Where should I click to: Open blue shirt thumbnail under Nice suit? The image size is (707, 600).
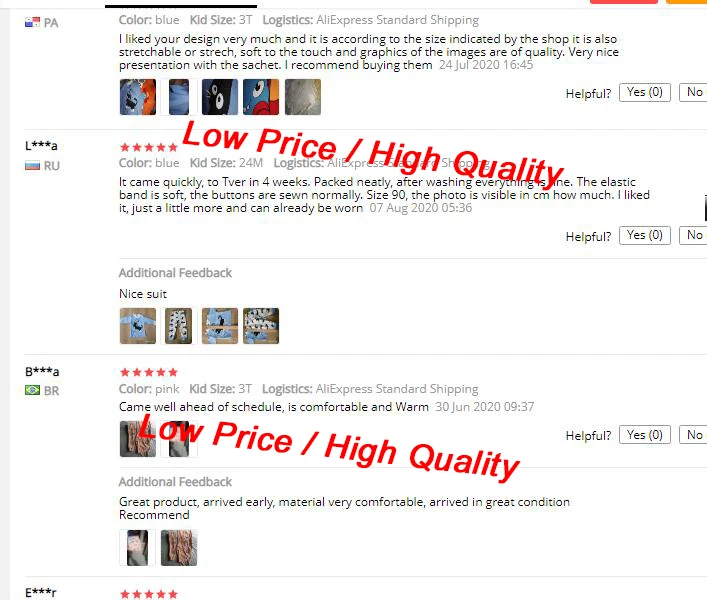138,326
